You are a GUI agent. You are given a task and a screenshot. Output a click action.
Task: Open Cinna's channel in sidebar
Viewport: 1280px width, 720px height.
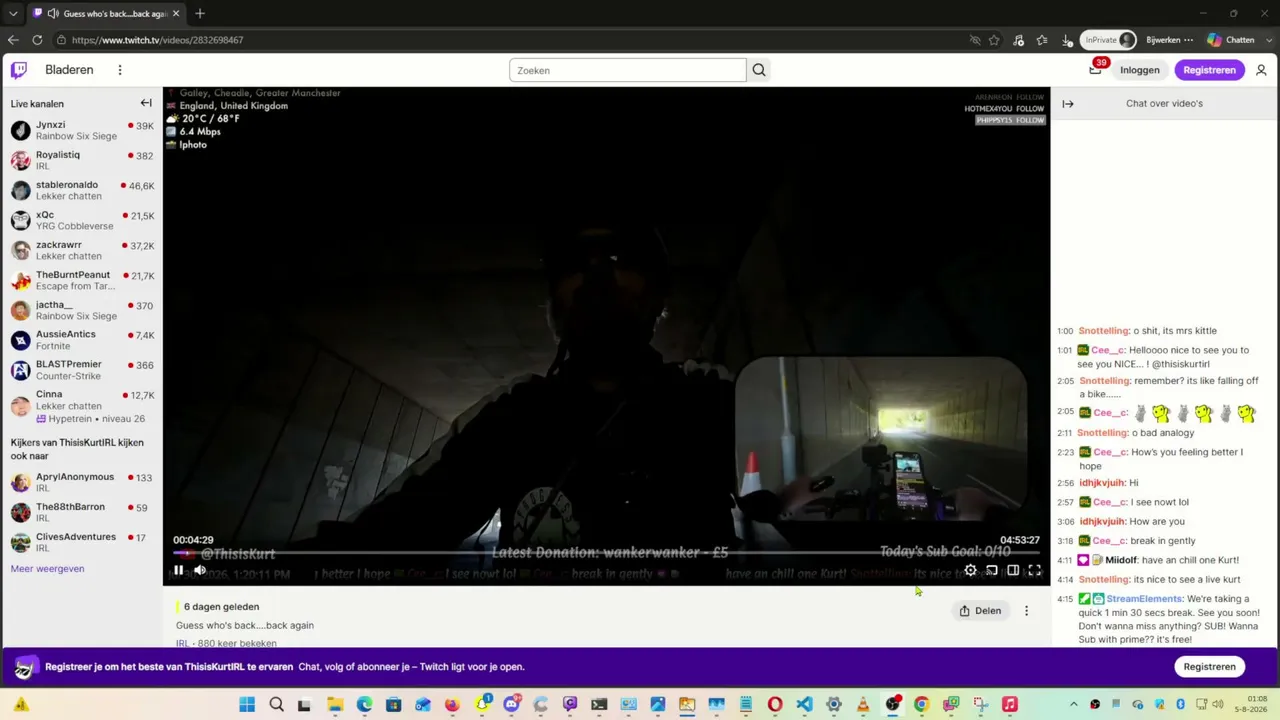81,406
